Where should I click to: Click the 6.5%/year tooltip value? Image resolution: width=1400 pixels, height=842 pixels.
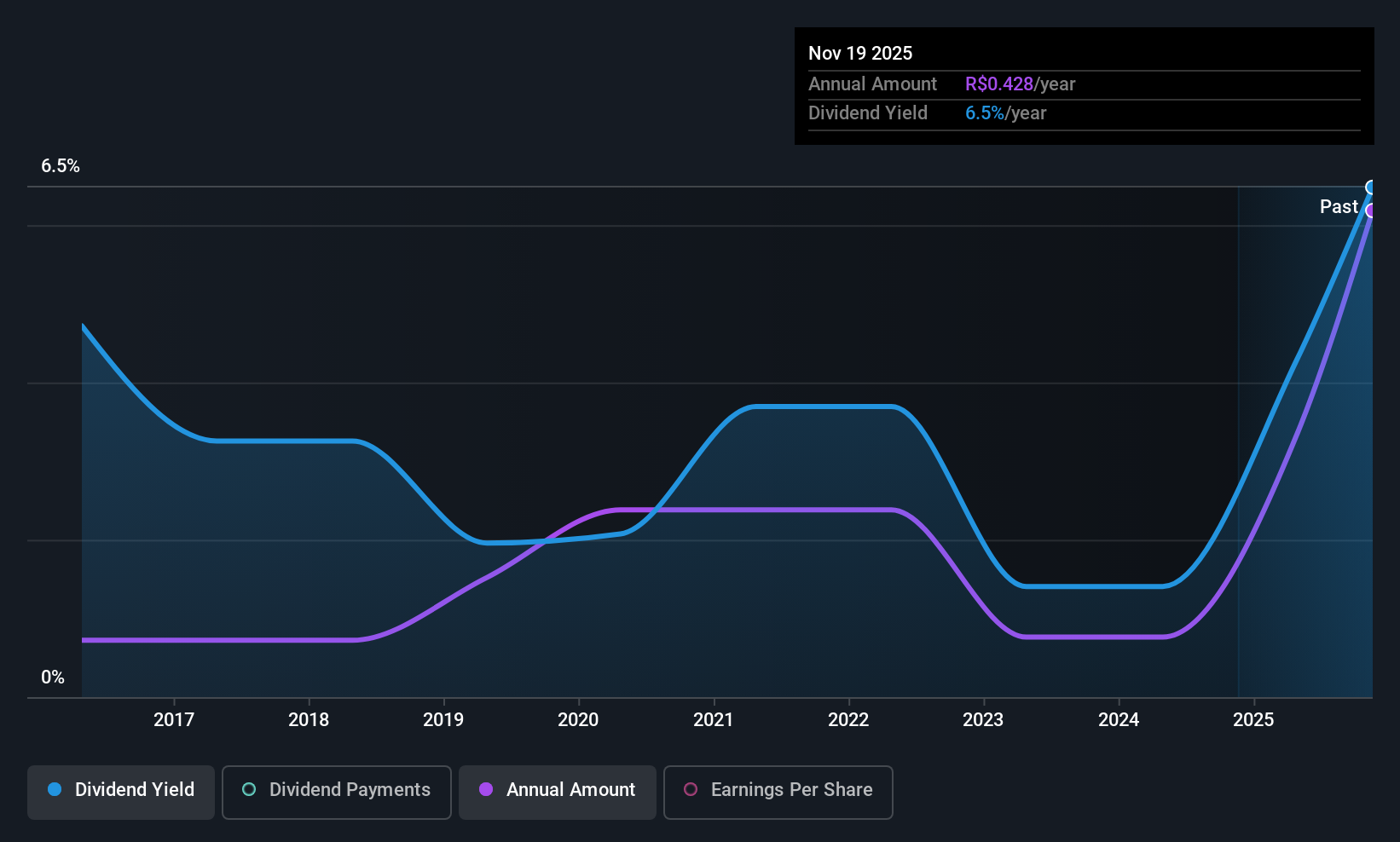click(x=1006, y=113)
